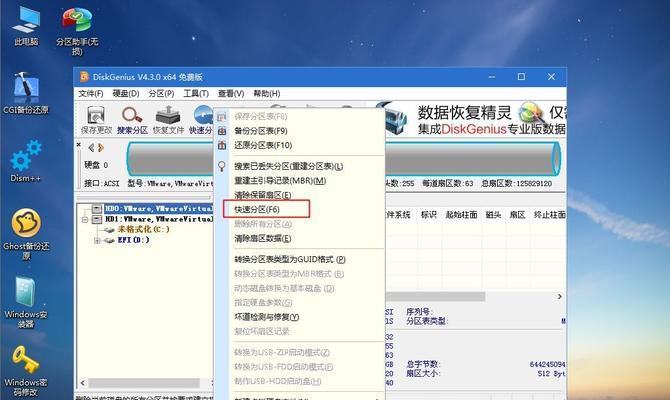Select EFI(D:) partition in tree
The image size is (670, 400).
click(x=133, y=240)
